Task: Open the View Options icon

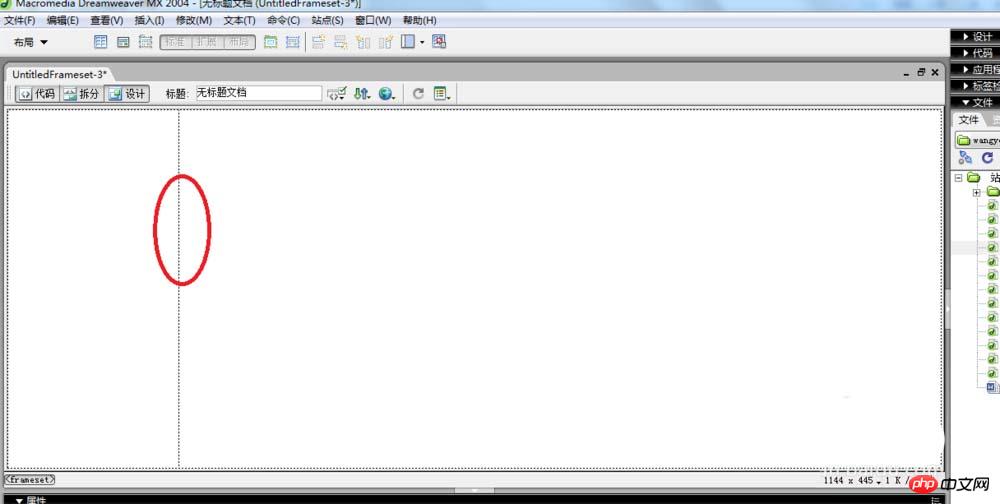Action: point(442,94)
